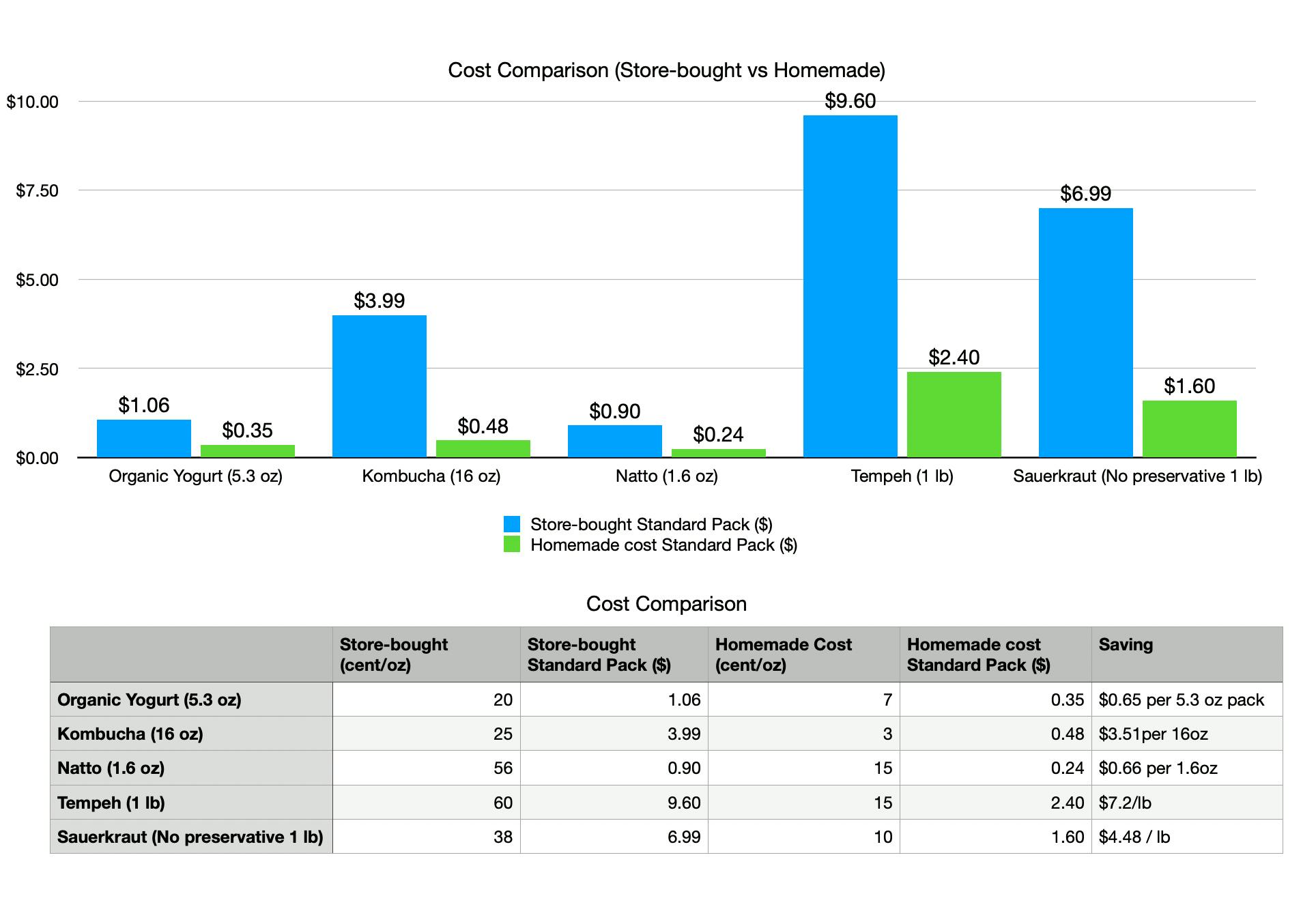The height and width of the screenshot is (909, 1316).
Task: Select the table title Cost Comparison
Action: 666,604
